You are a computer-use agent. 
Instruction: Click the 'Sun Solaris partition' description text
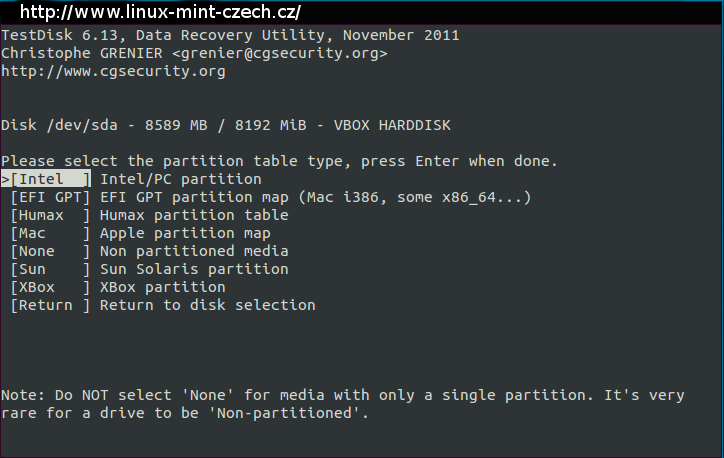[194, 269]
